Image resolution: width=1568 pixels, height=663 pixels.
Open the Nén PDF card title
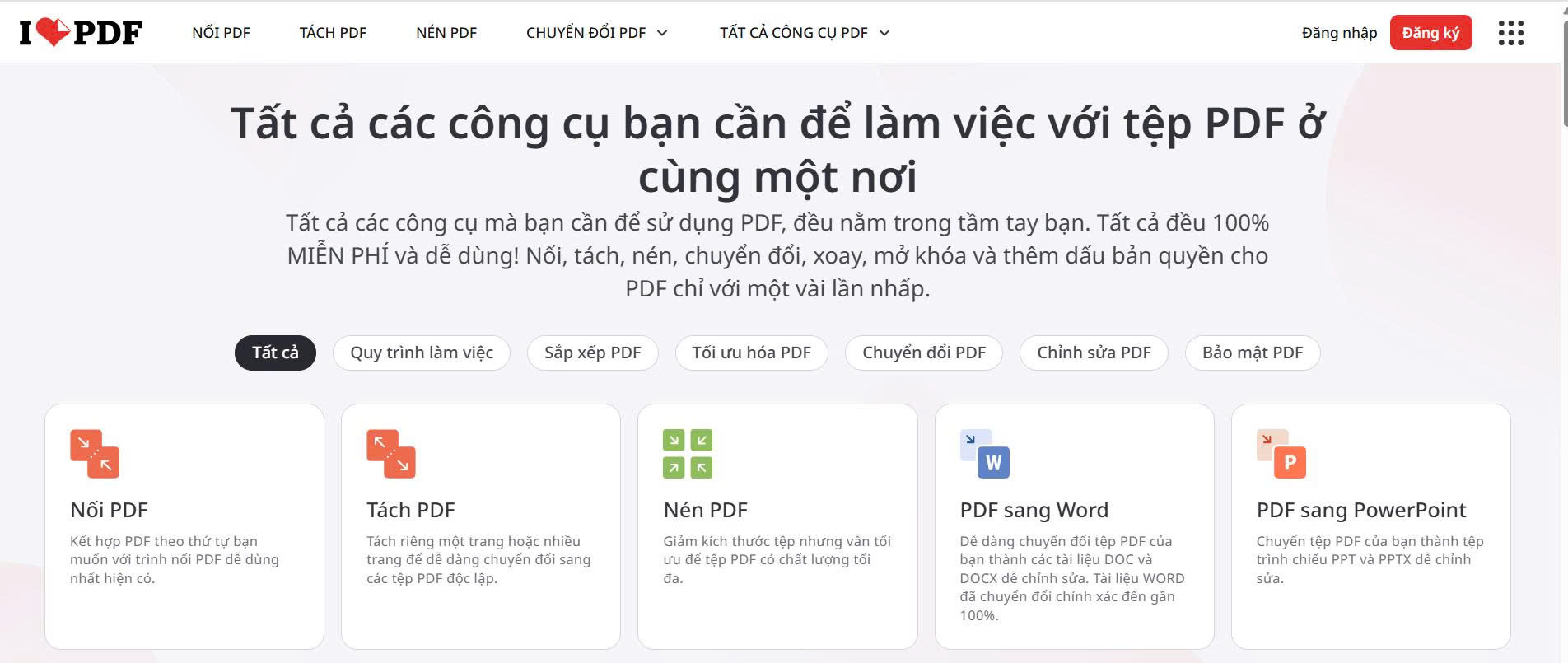(706, 510)
